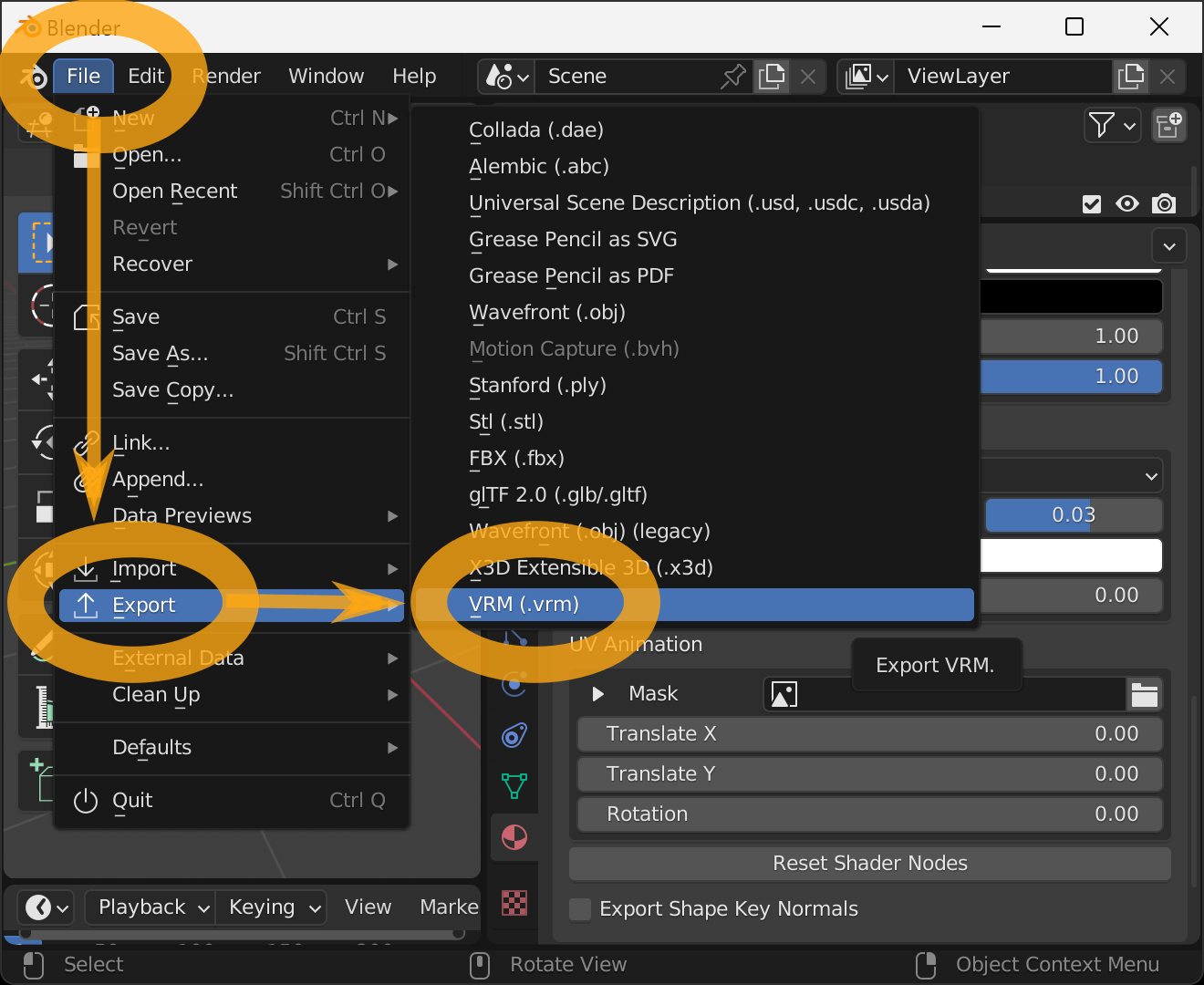Open the Window menu

[326, 77]
